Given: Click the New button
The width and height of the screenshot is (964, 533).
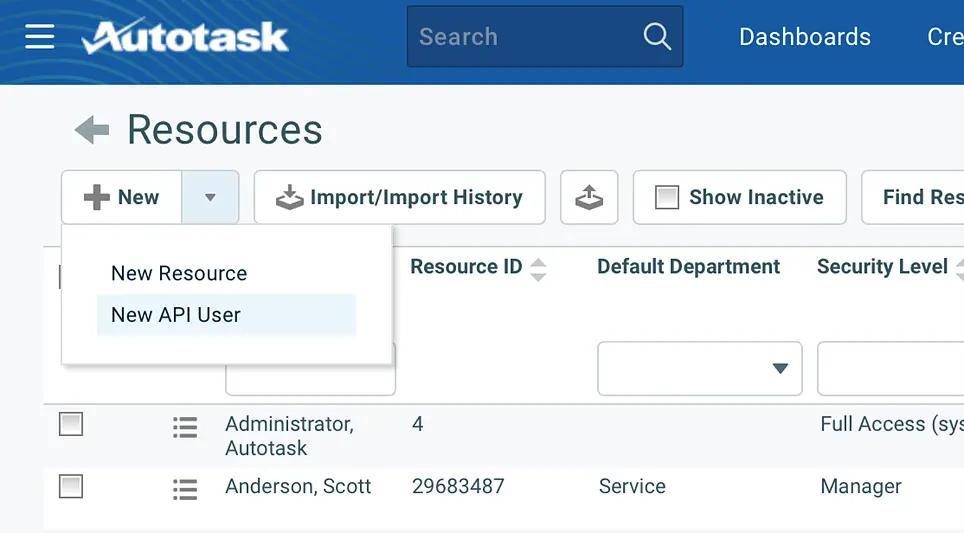Looking at the screenshot, I should click(121, 197).
